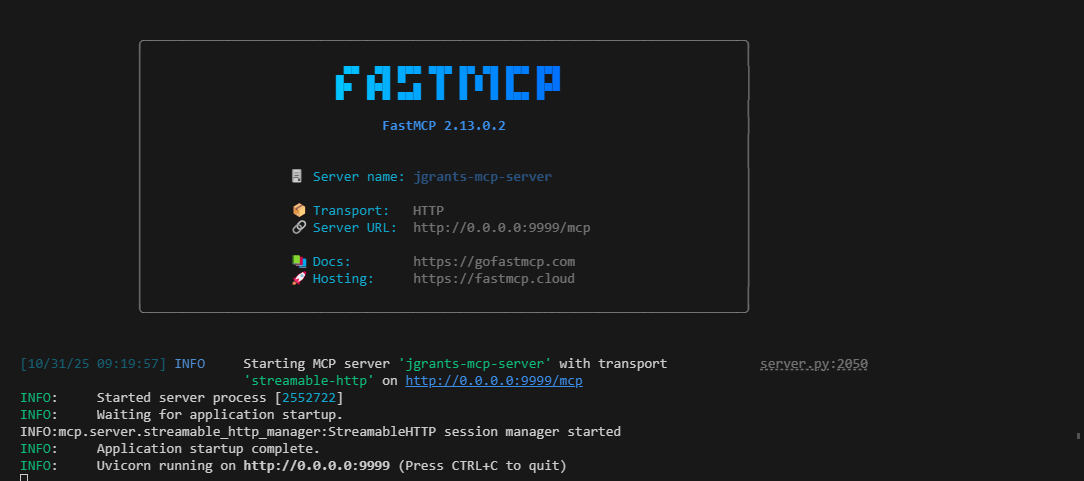Click the https://fastmcp.cloud hosting URL
1084x481 pixels.
(494, 279)
